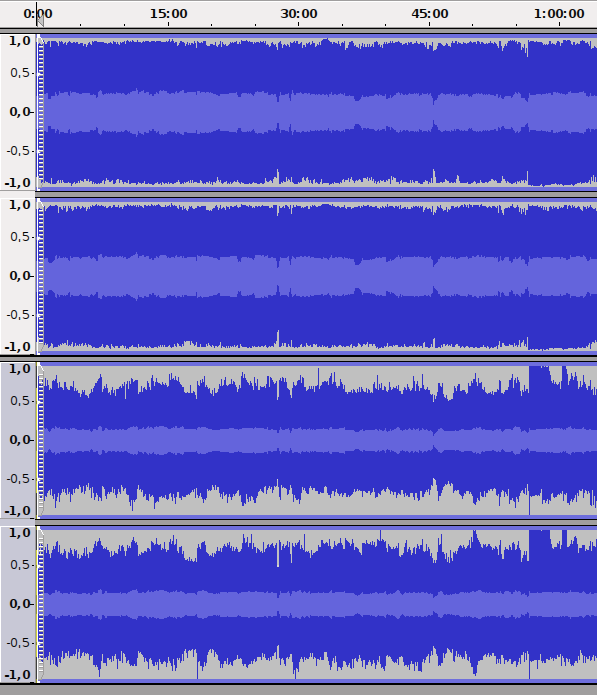This screenshot has width=597, height=695.
Task: Place cursor in the second channel waveform under 15:00
Action: [x=168, y=276]
